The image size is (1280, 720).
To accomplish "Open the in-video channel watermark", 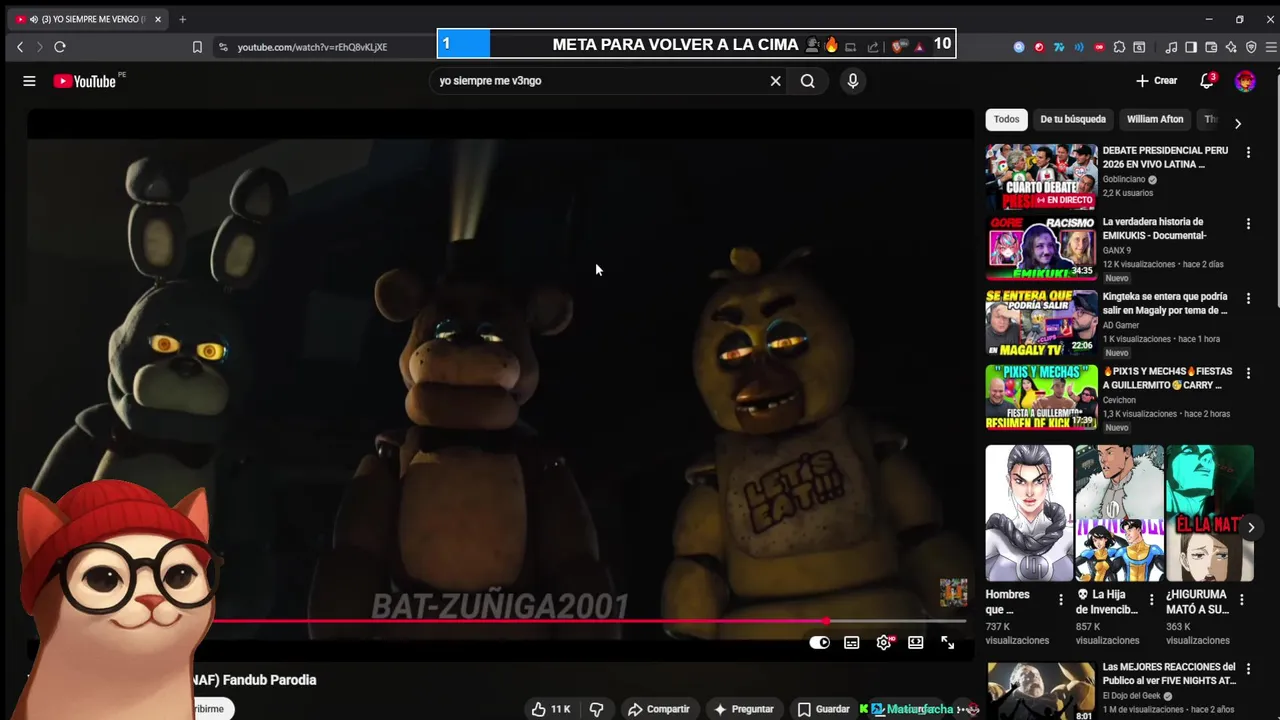I will (x=953, y=592).
